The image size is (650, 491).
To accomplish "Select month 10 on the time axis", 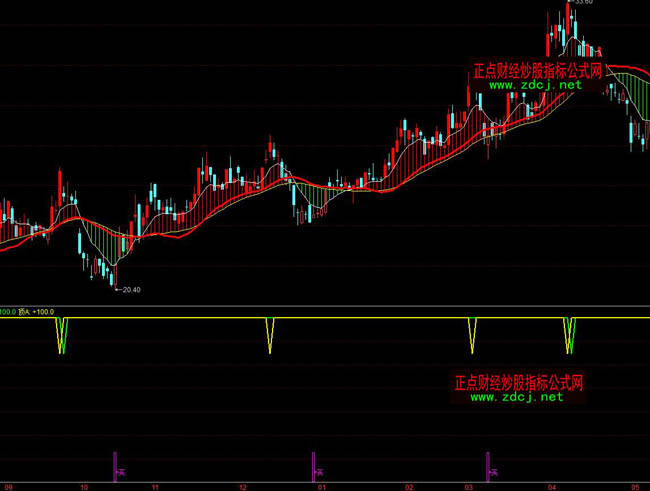I will [x=84, y=486].
